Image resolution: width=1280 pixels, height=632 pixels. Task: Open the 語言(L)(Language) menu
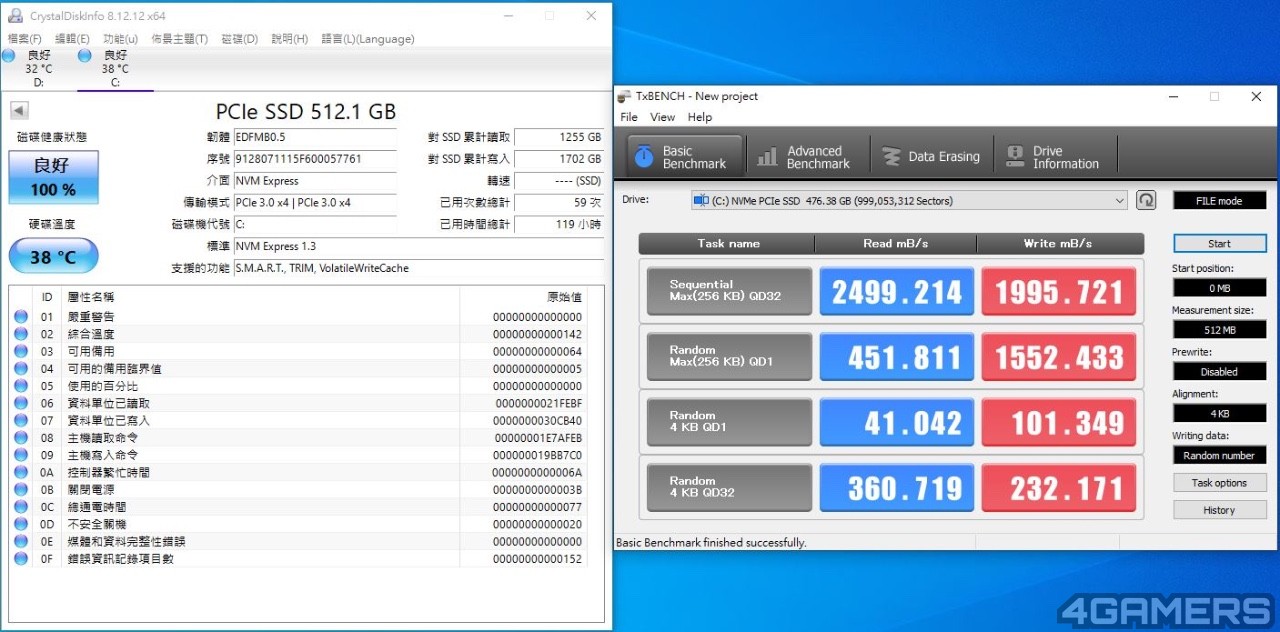(x=368, y=39)
